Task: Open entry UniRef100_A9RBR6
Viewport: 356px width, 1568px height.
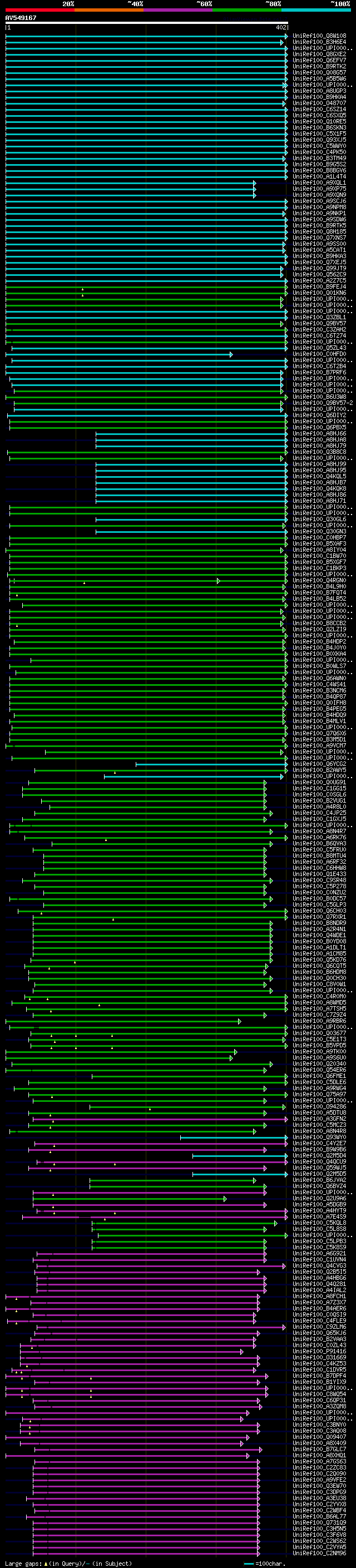Action: tap(319, 1021)
